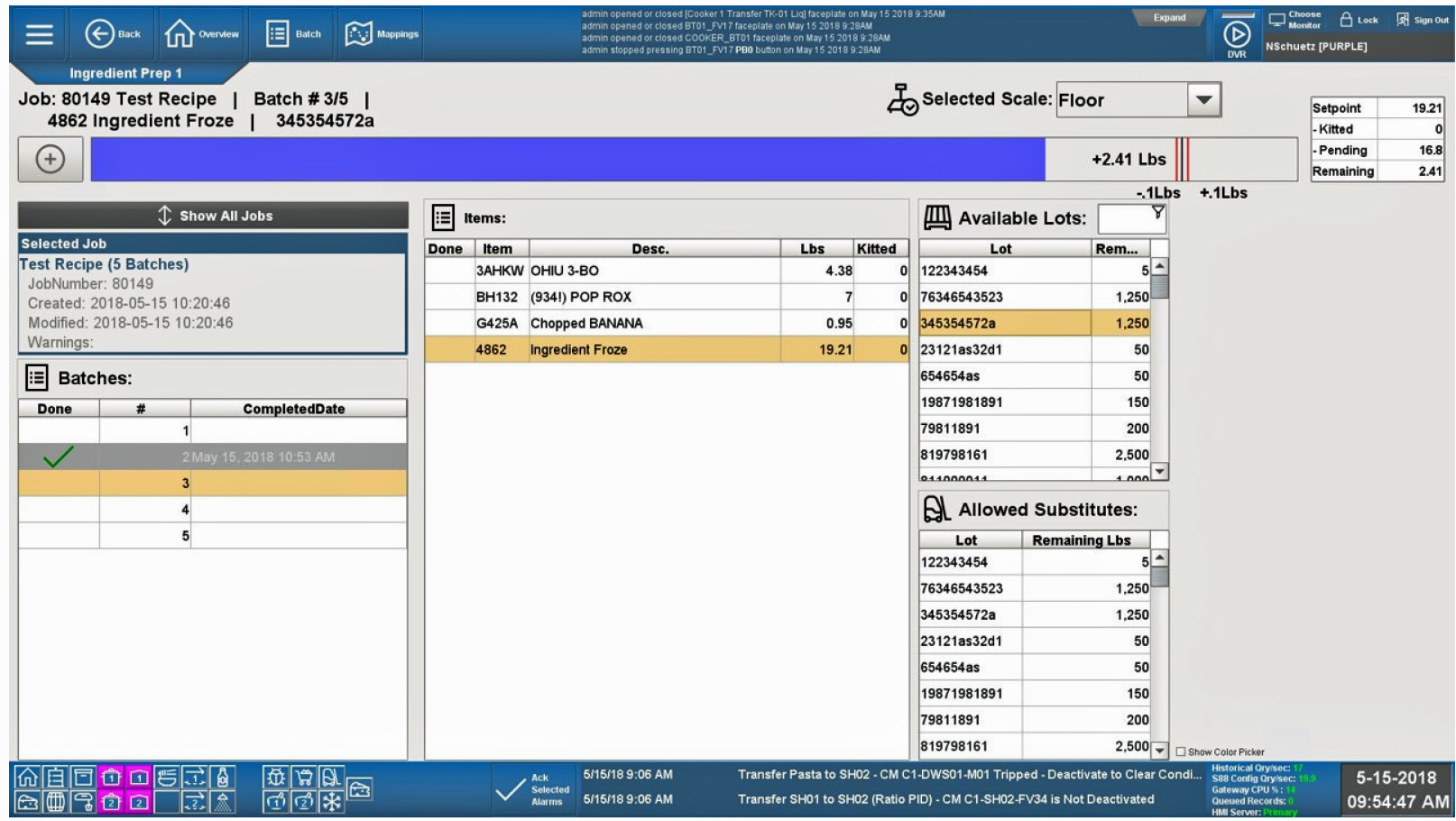The image size is (1456, 821).
Task: Toggle the magenta Cooker 1 indicator
Action: tap(111, 777)
